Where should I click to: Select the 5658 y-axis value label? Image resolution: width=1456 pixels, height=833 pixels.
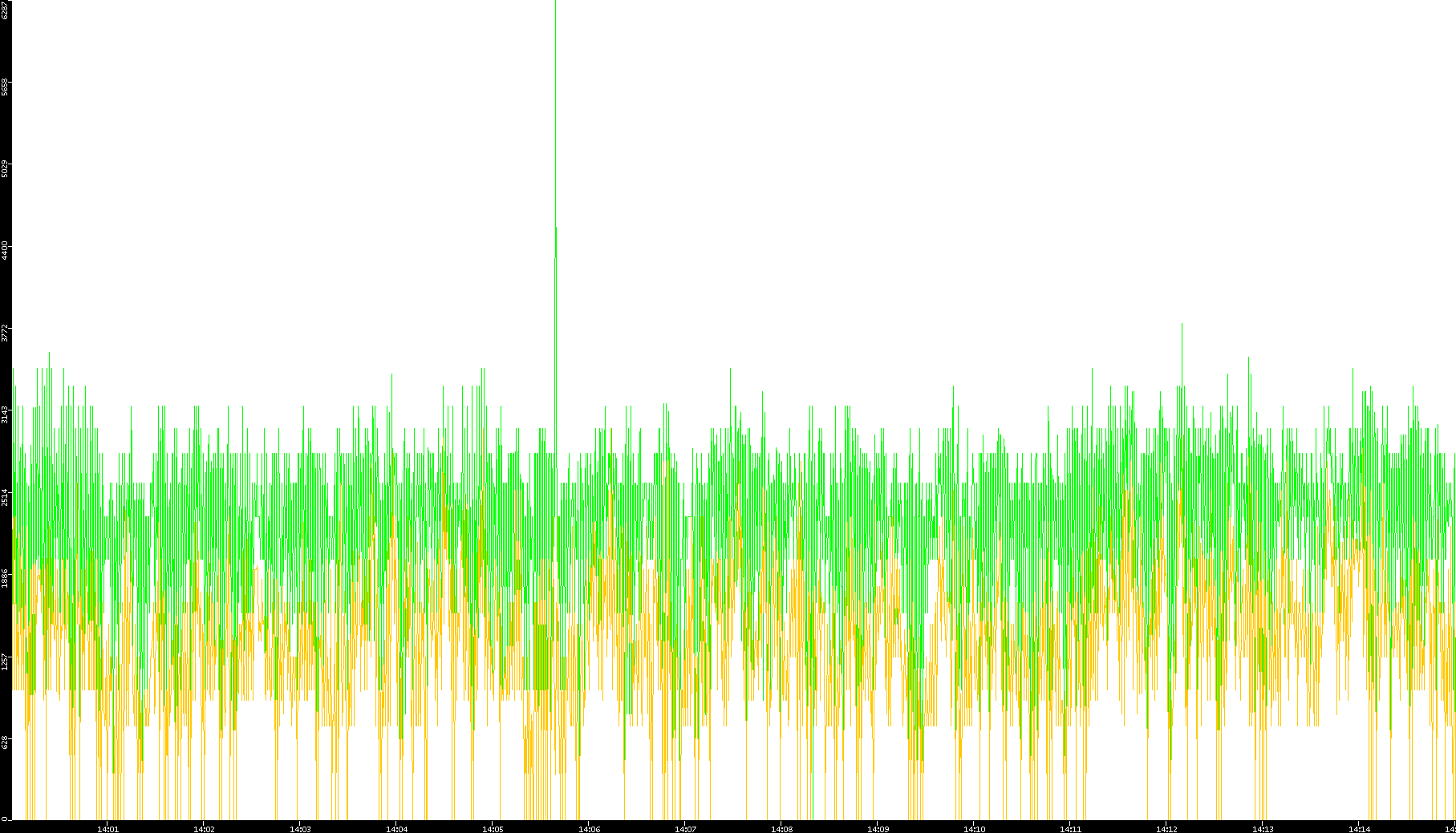[x=5, y=86]
